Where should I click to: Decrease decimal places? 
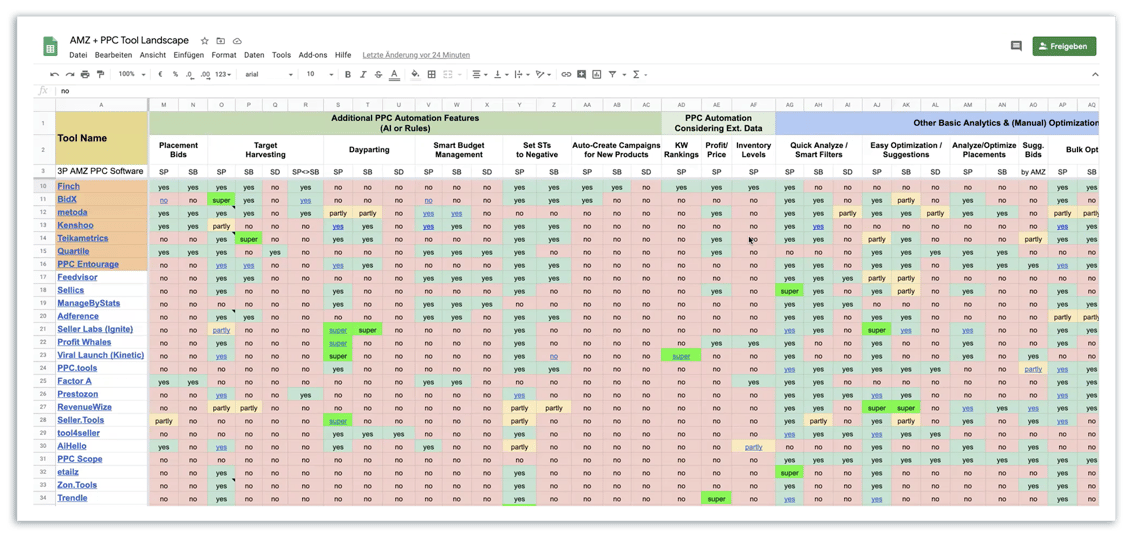click(x=189, y=74)
